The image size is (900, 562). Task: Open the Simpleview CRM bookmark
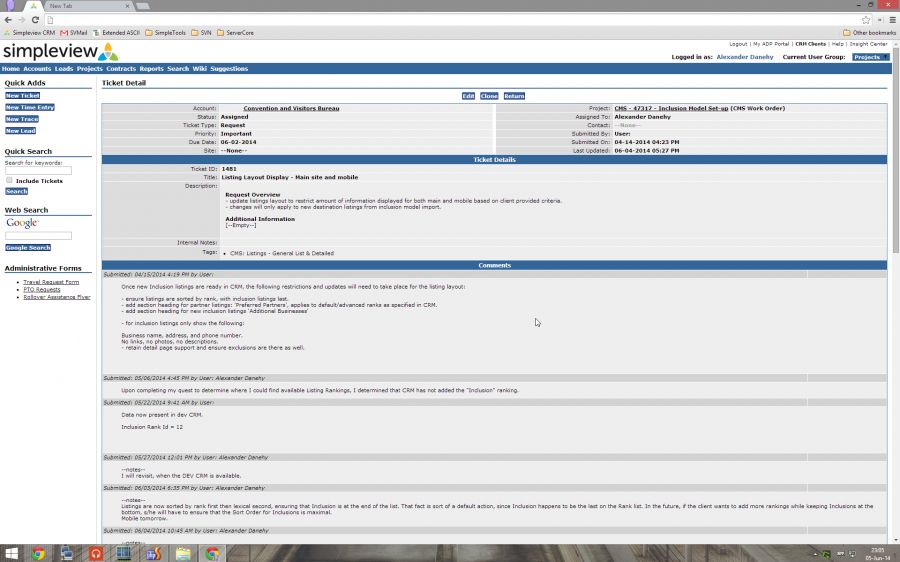pos(29,33)
